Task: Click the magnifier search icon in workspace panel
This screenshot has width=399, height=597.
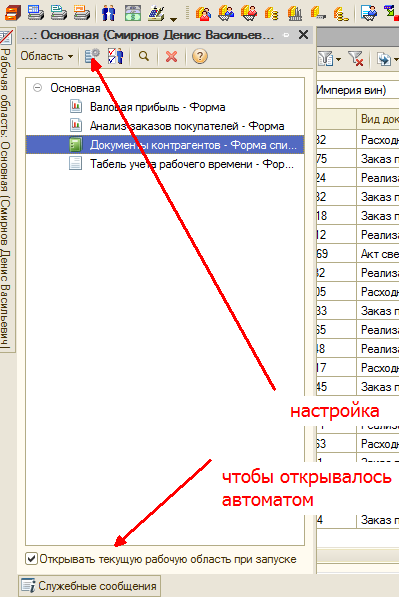Action: [x=144, y=56]
